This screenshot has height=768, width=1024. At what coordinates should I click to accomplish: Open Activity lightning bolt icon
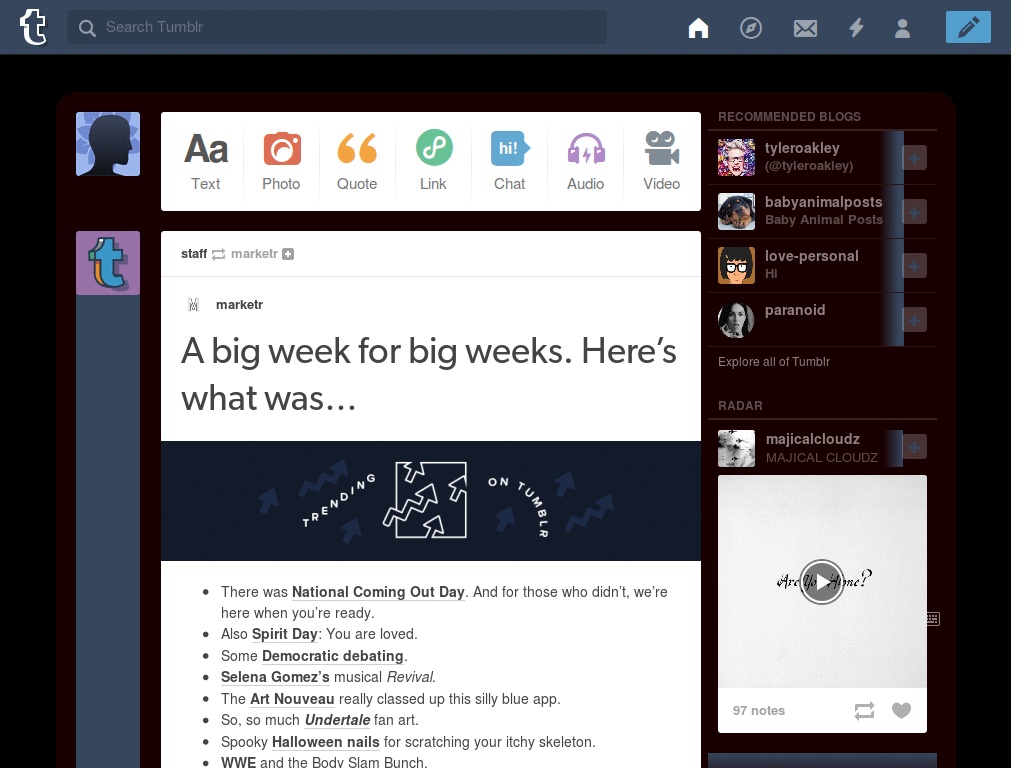tap(856, 28)
